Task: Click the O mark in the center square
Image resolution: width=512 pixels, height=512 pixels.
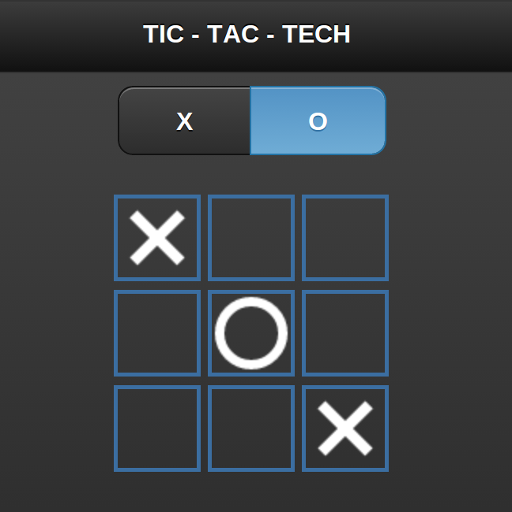Action: [251, 333]
